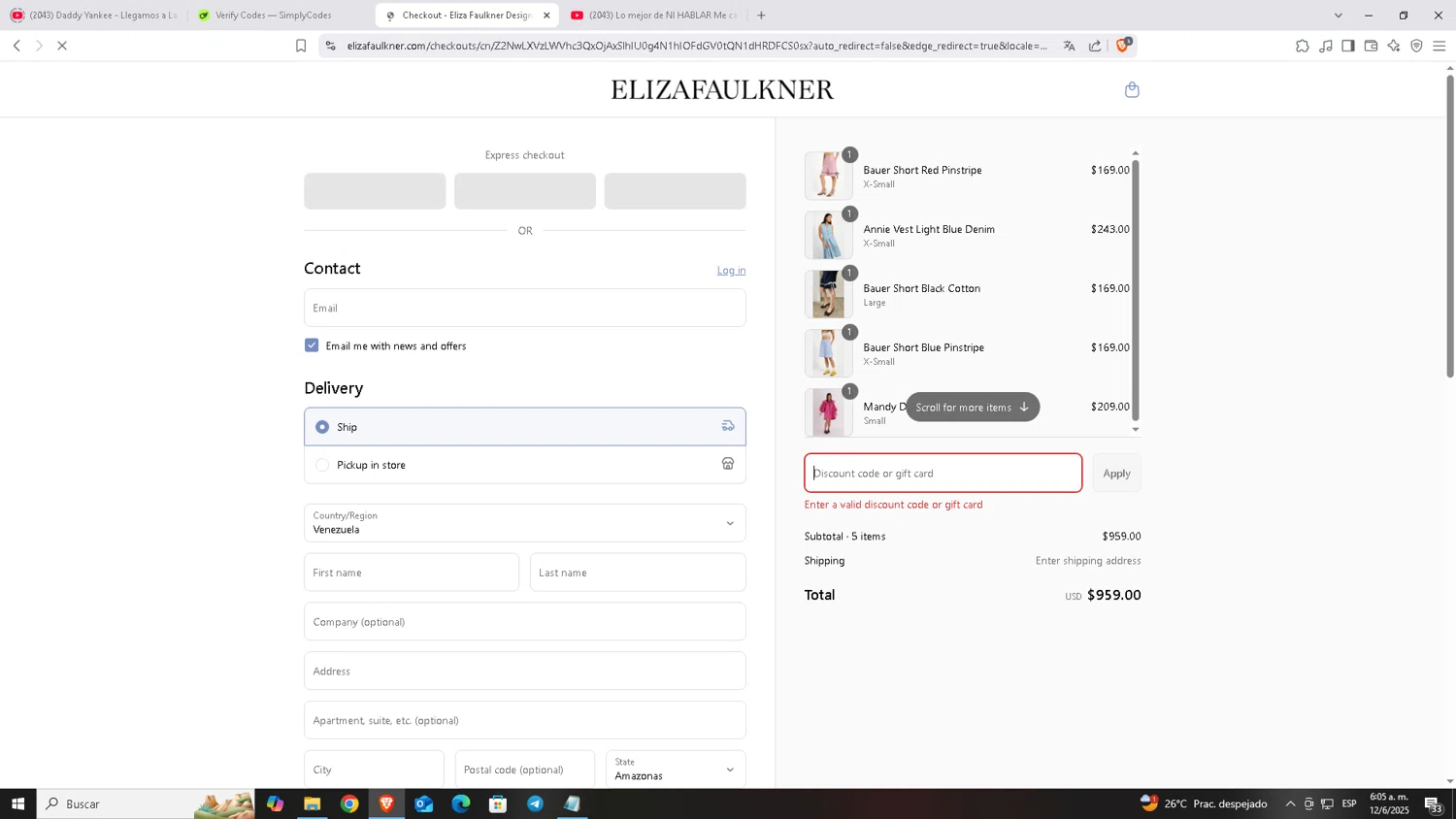
Task: Click the browser address bar URL
Action: tap(697, 46)
